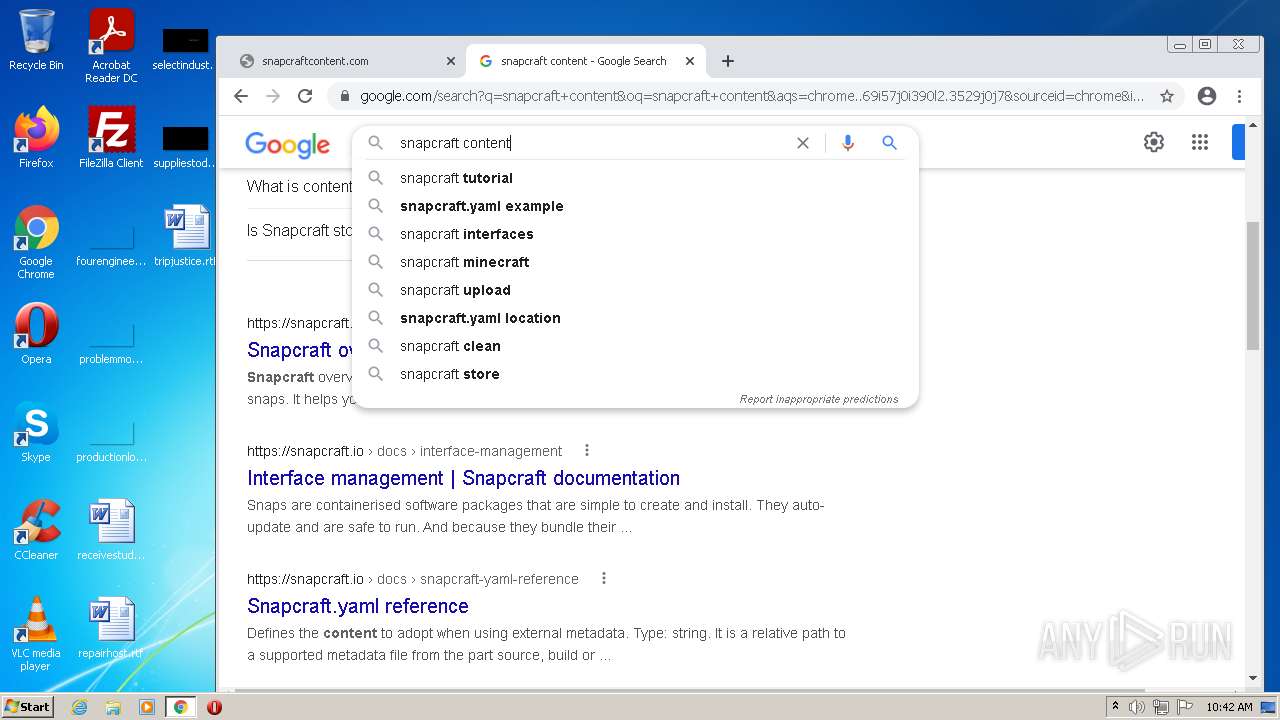The width and height of the screenshot is (1280, 720).
Task: Launch VLC media player shortcut
Action: click(36, 634)
